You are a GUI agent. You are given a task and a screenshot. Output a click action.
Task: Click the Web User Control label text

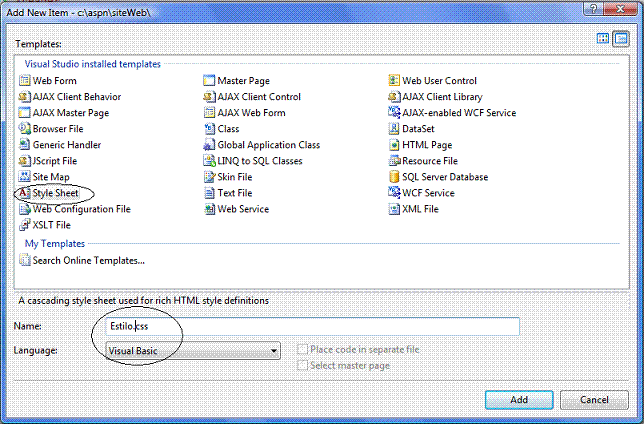click(x=439, y=81)
